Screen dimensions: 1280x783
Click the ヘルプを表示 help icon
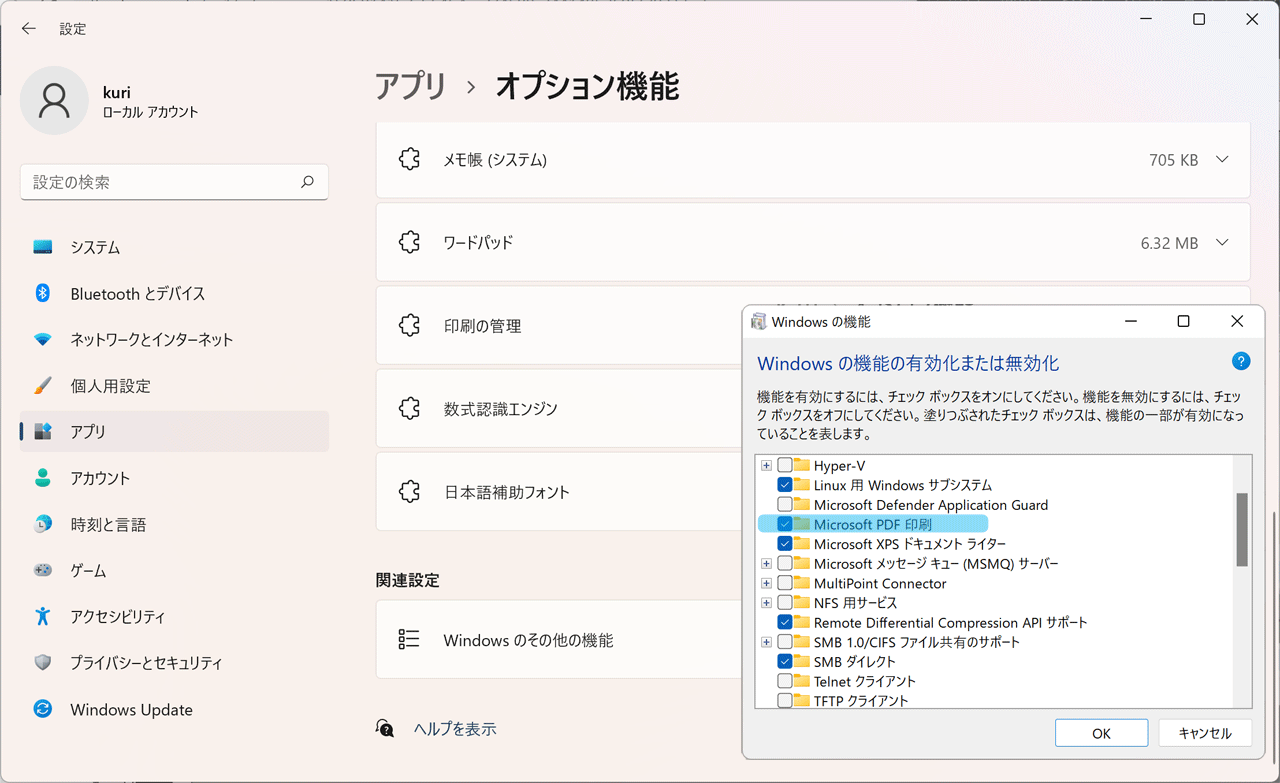point(385,728)
